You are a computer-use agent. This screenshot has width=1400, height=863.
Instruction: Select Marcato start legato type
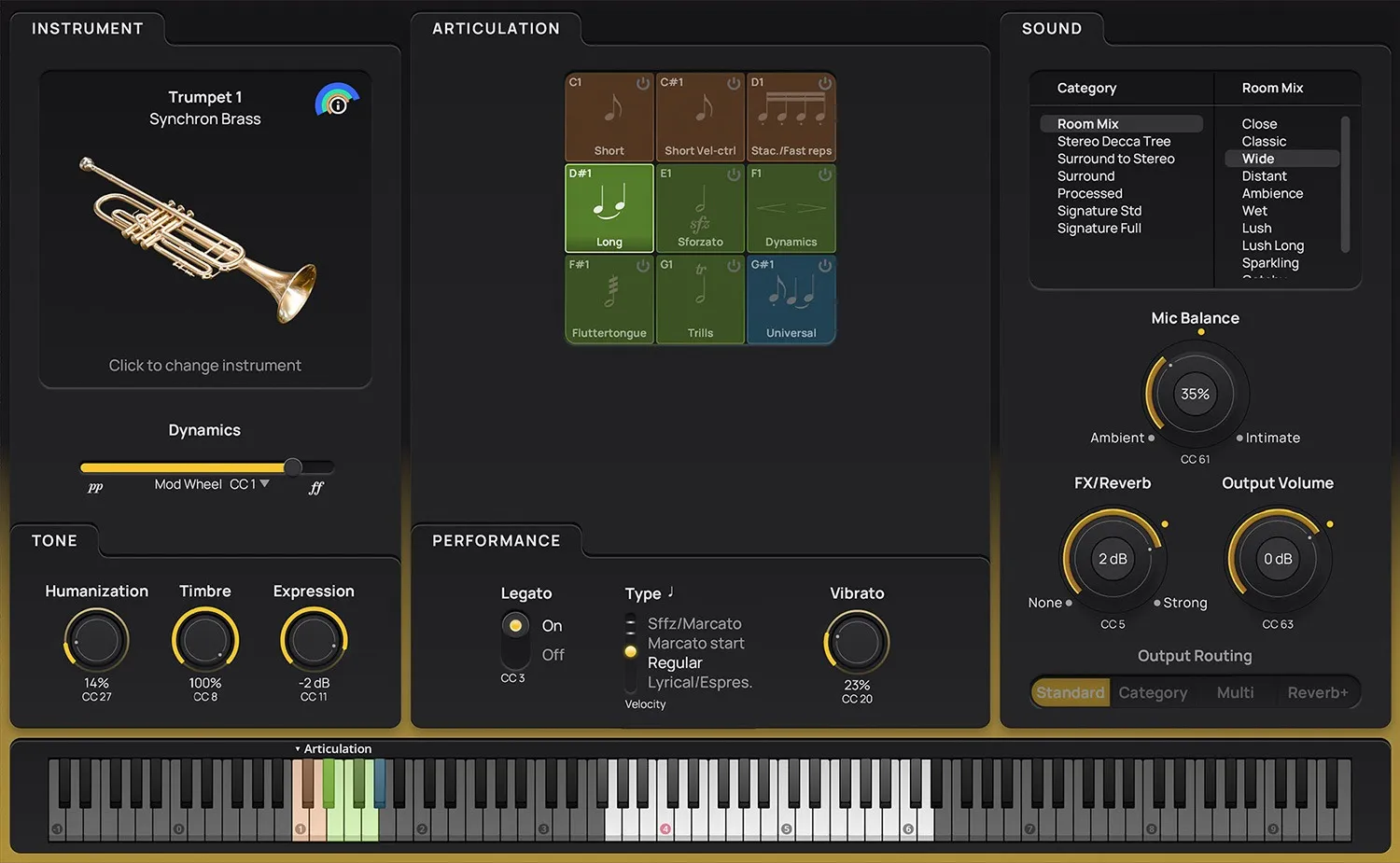point(696,644)
